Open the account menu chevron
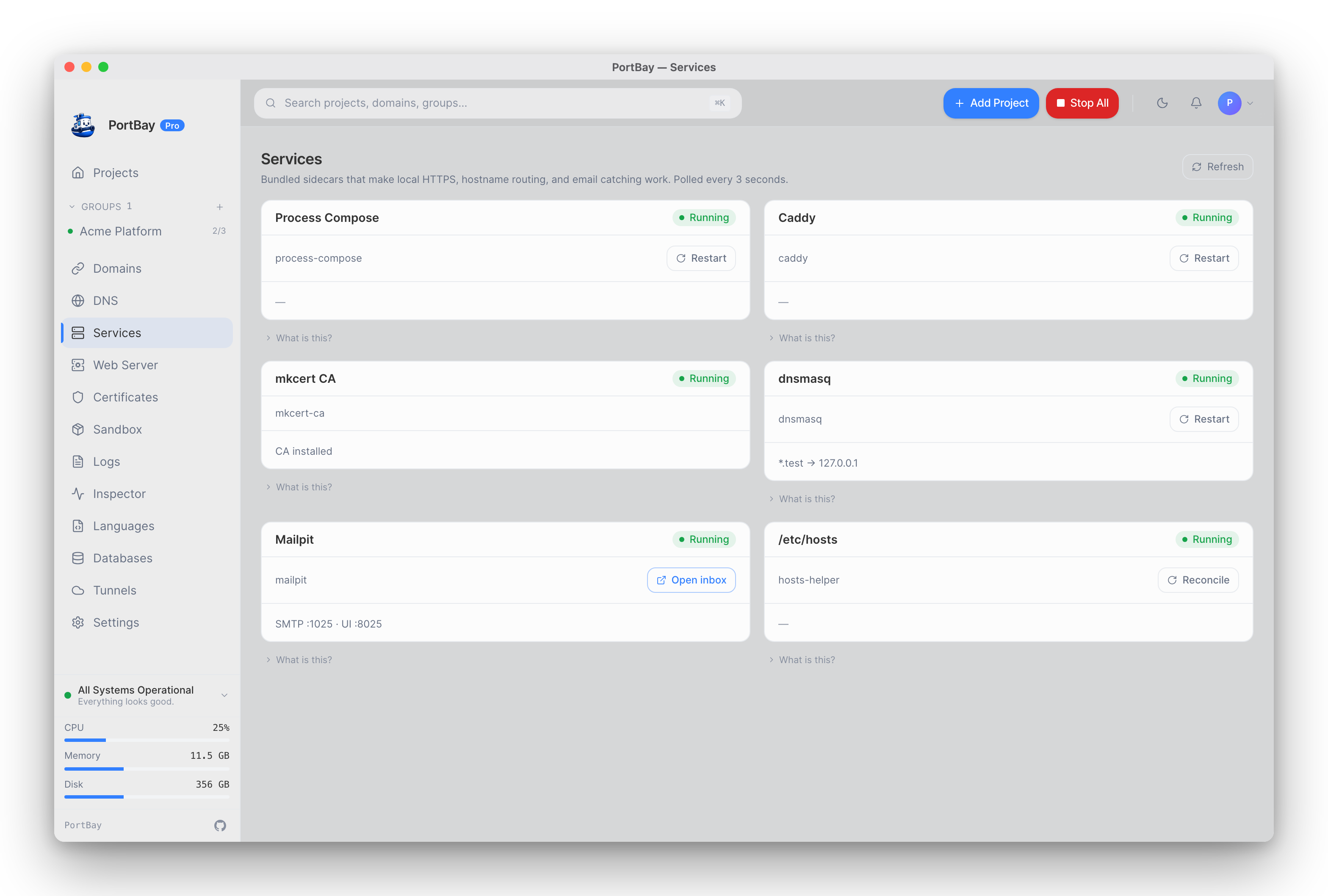This screenshot has height=896, width=1328. [x=1250, y=103]
